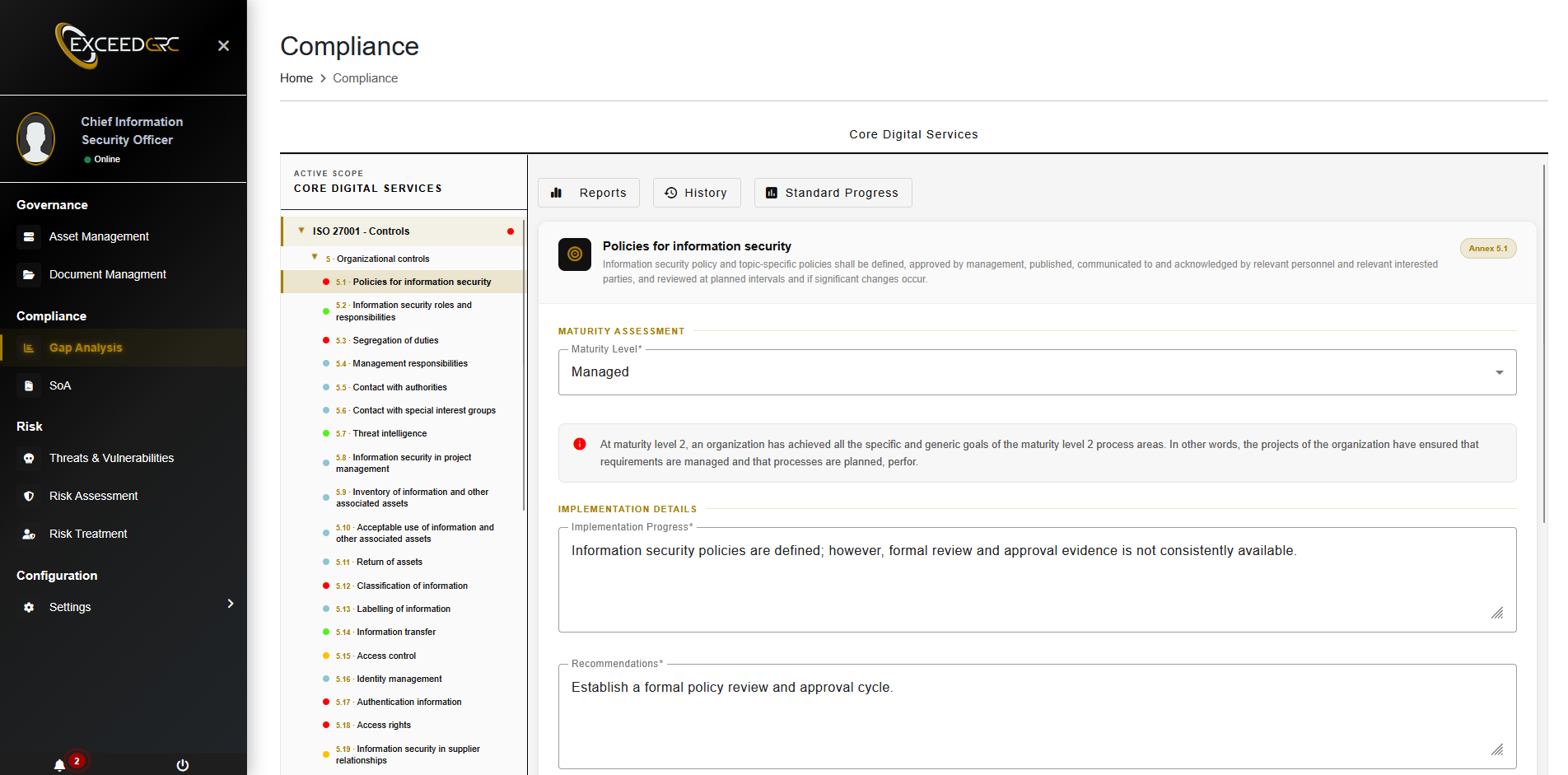
Task: Click the History button
Action: coord(697,193)
